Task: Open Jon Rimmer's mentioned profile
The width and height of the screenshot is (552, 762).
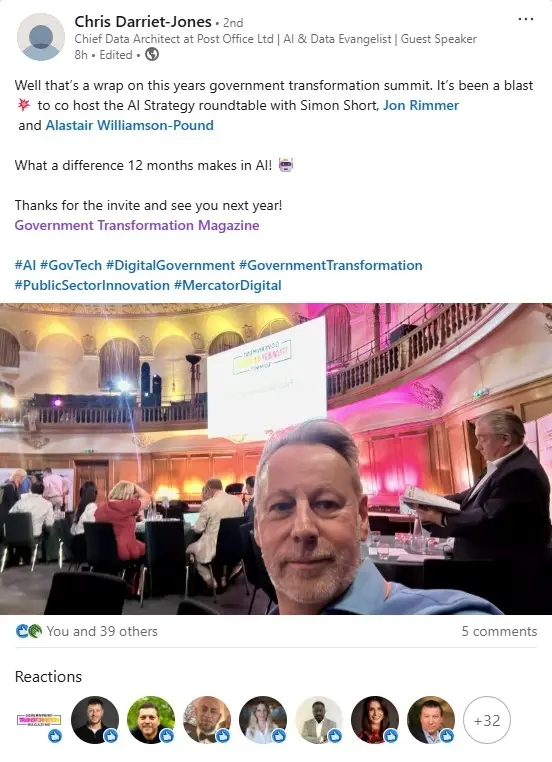Action: (421, 105)
